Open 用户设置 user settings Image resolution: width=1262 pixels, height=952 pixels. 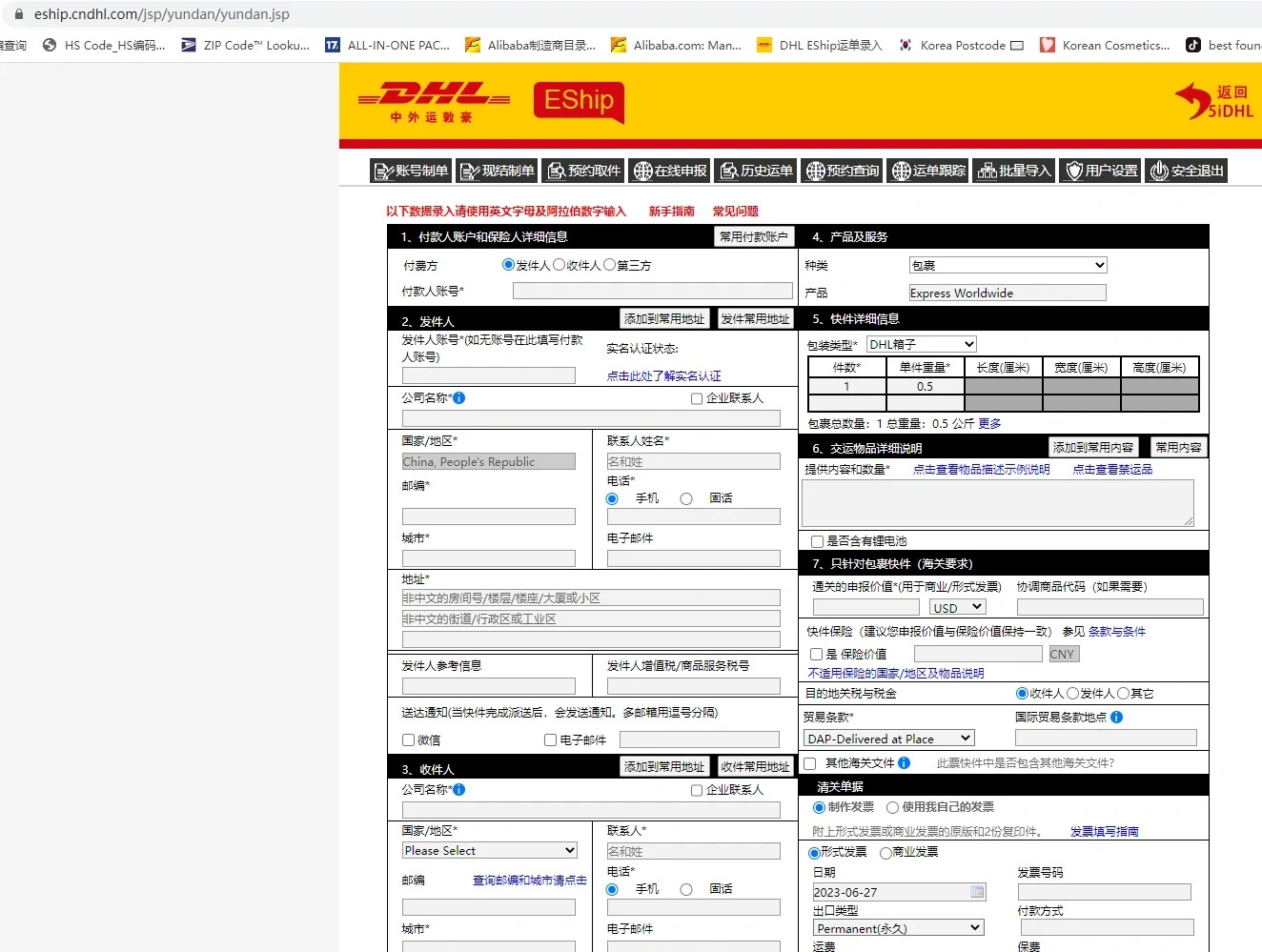[1101, 171]
